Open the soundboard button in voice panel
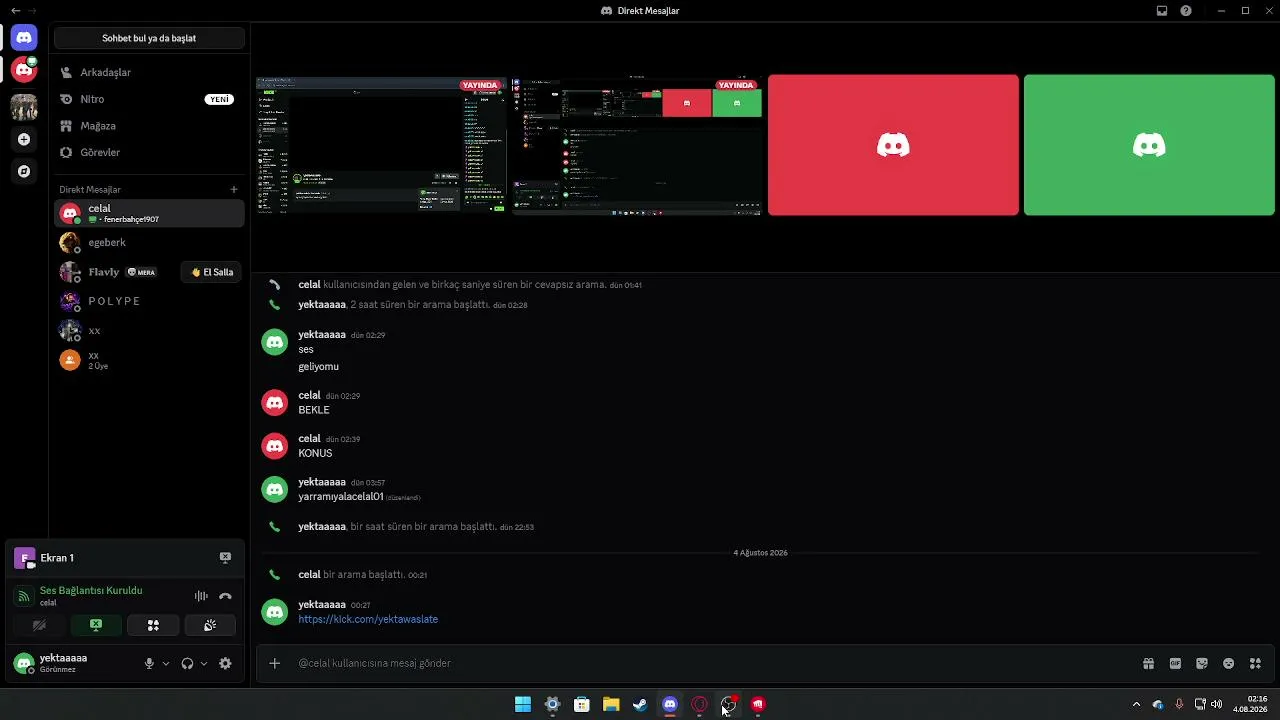The width and height of the screenshot is (1280, 720). pos(210,625)
